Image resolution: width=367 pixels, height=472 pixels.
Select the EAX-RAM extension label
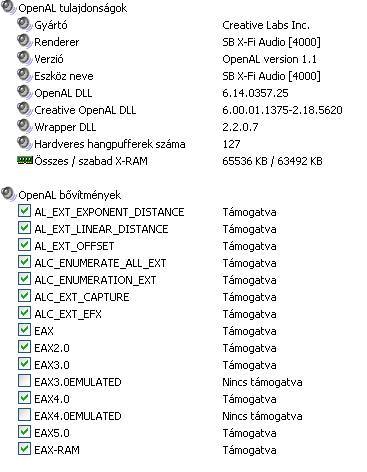click(57, 450)
